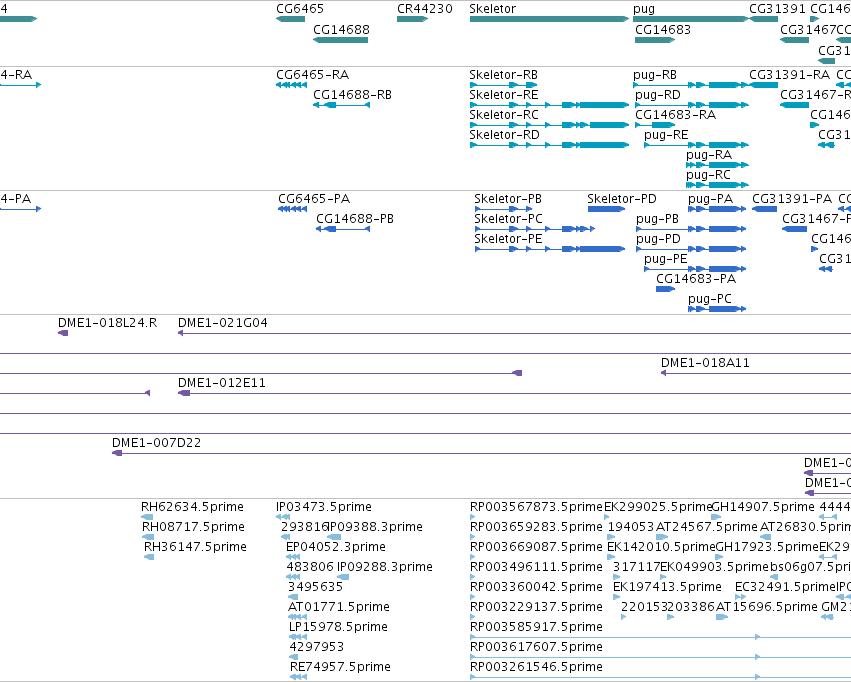Image resolution: width=851 pixels, height=682 pixels.
Task: Click protein pug-PC
Action: point(717,309)
